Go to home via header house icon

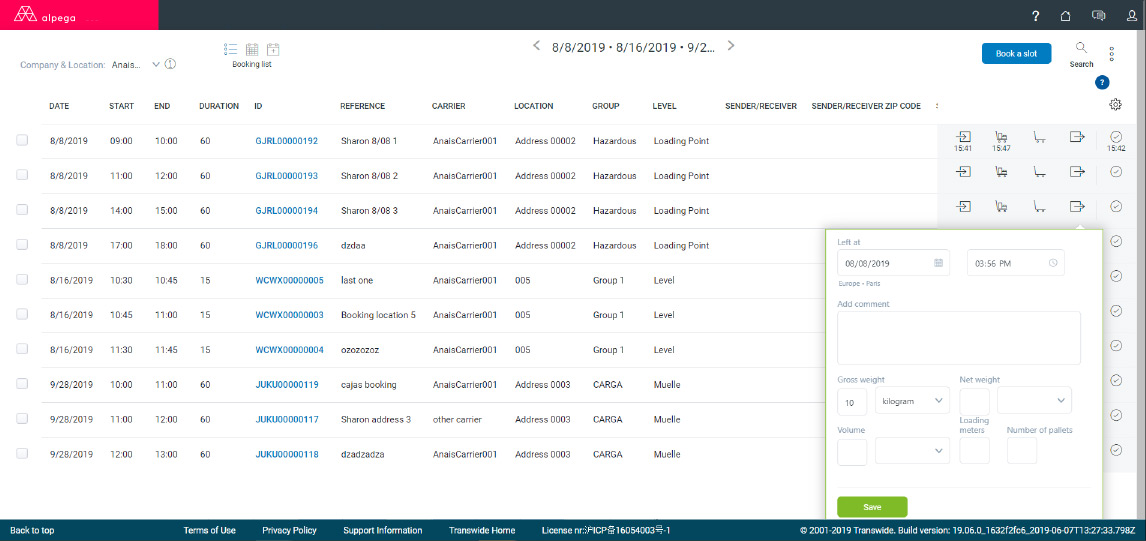coord(1066,15)
